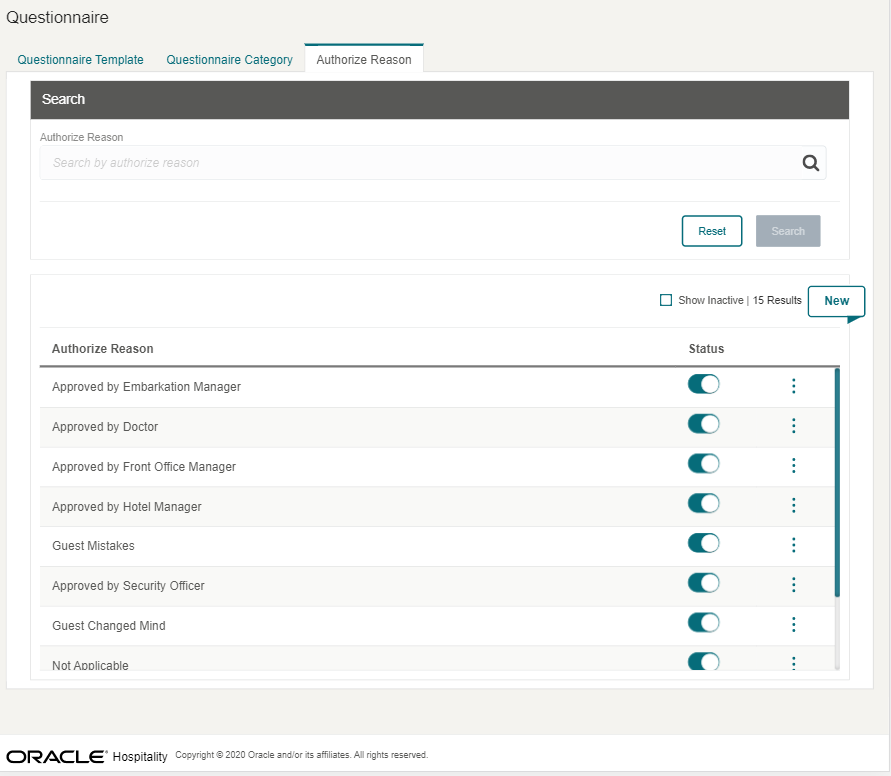Select the Approved by Embarkation Manager row text

(x=147, y=387)
